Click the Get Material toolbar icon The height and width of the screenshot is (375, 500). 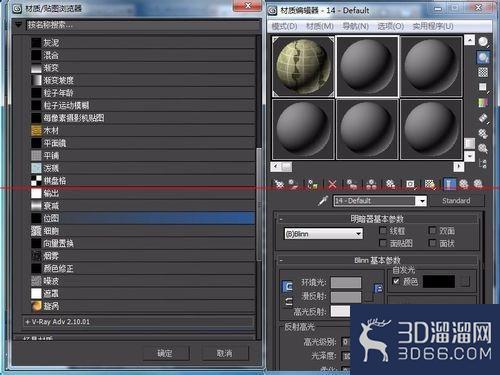pyautogui.click(x=278, y=184)
